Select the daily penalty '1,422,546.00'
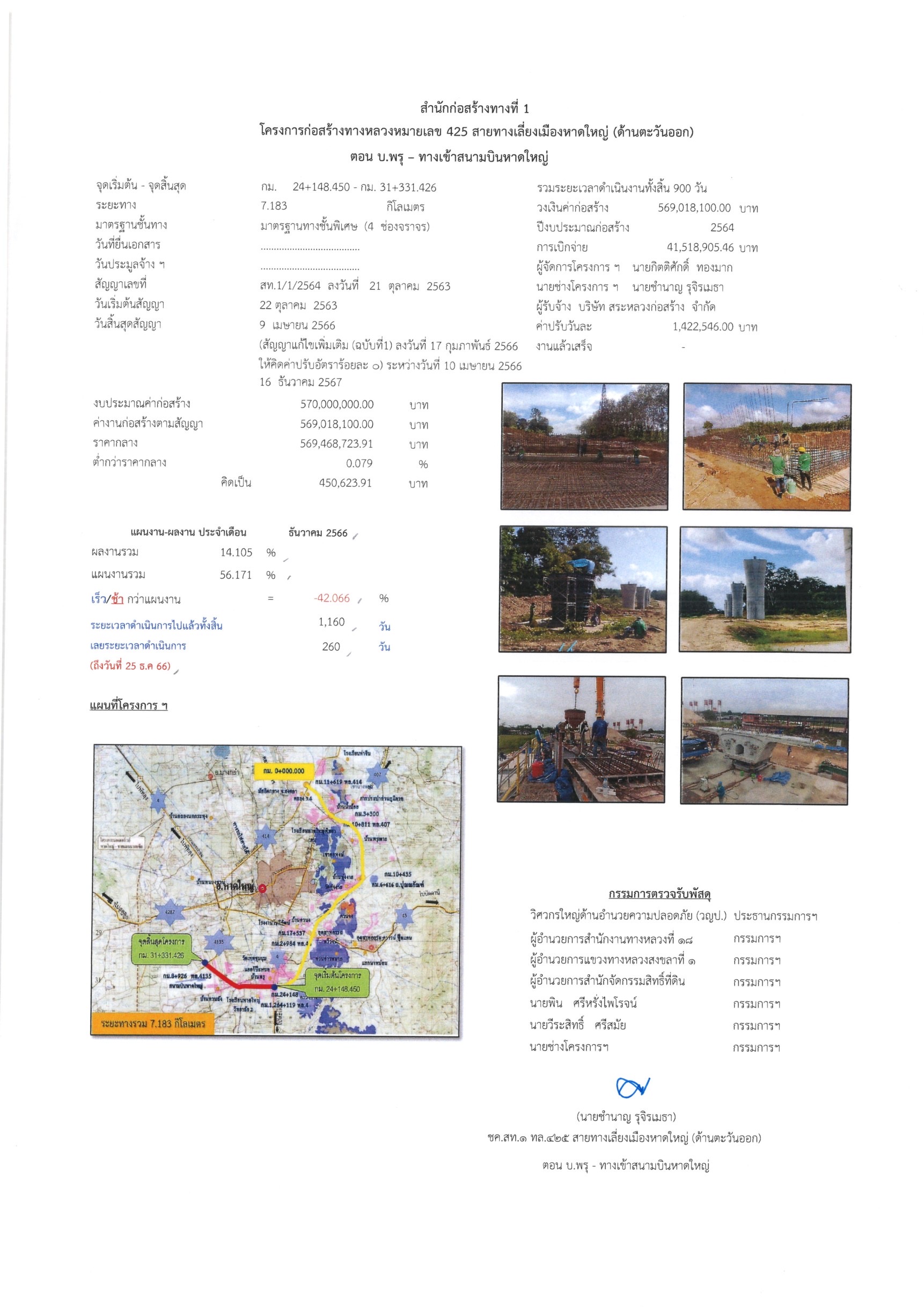 (x=703, y=326)
